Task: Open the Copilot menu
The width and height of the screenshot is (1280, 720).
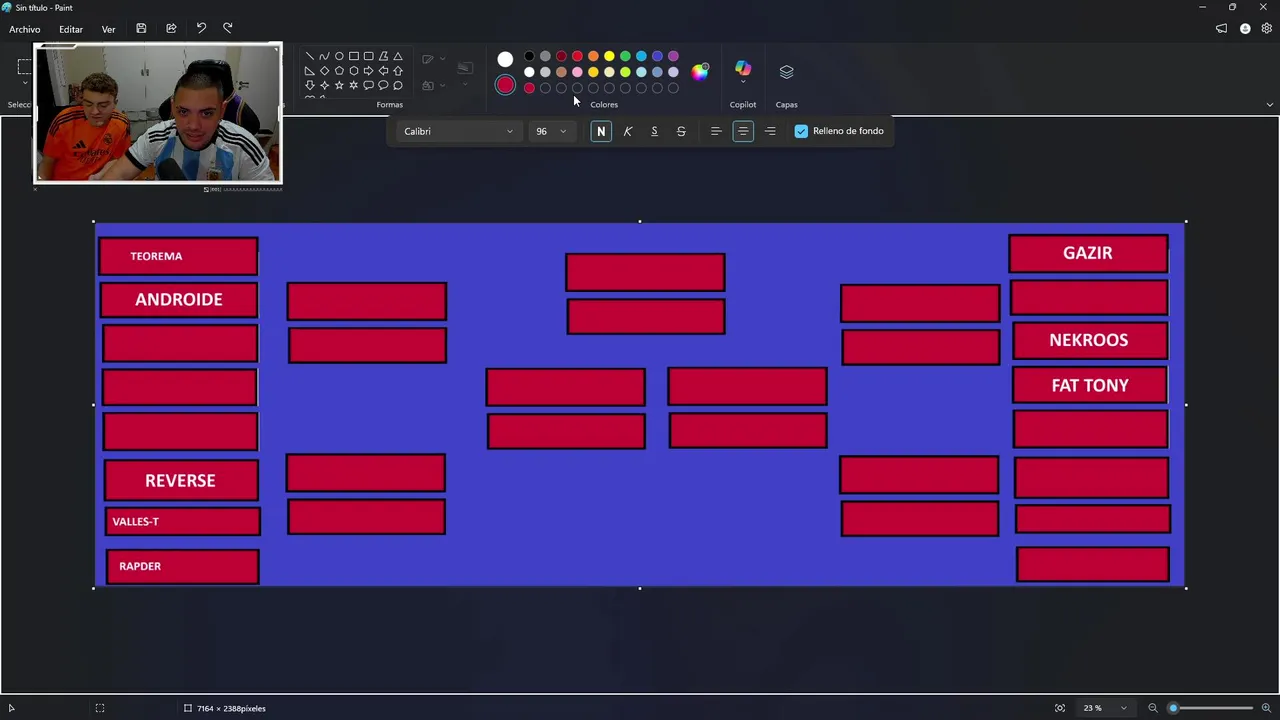Action: point(743,70)
